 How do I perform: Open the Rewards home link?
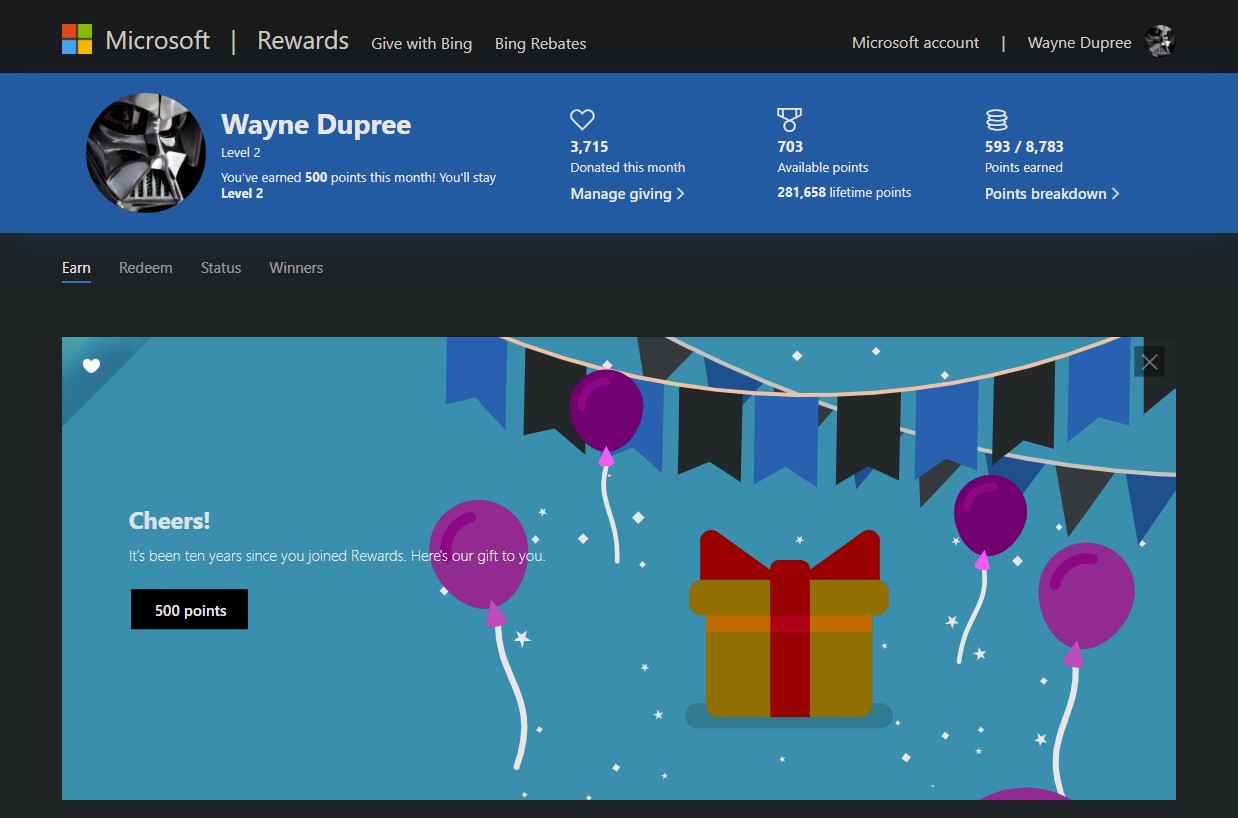(303, 41)
